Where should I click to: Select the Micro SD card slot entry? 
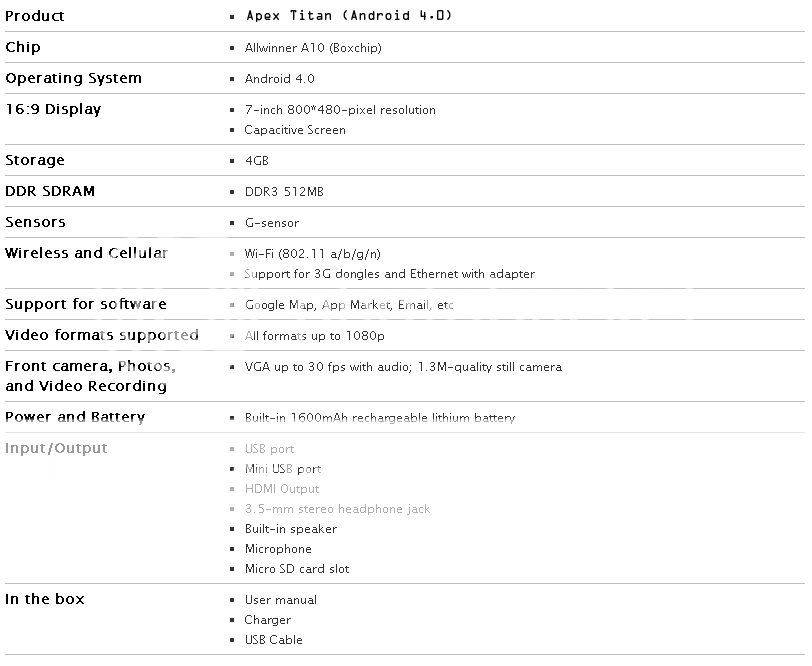click(297, 569)
